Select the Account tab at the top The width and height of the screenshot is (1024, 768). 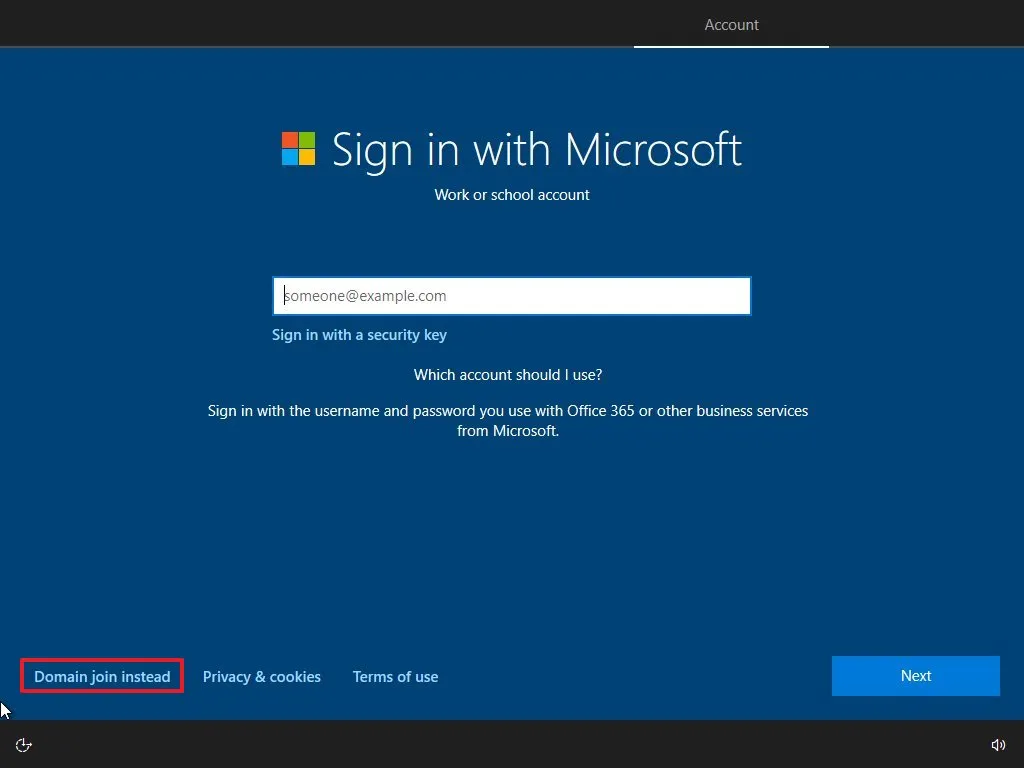[731, 24]
